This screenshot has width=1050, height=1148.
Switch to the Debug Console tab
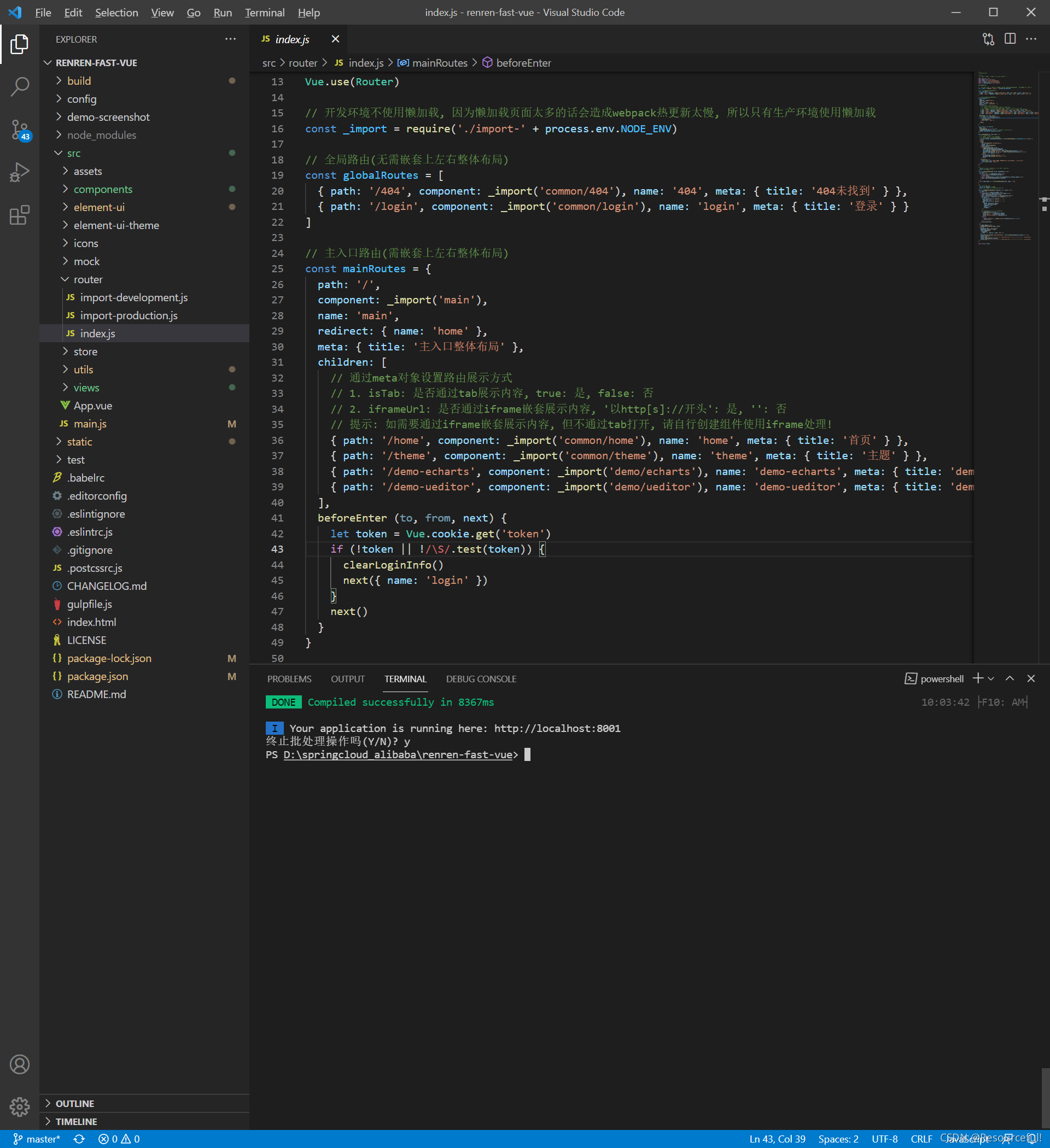pyautogui.click(x=481, y=679)
